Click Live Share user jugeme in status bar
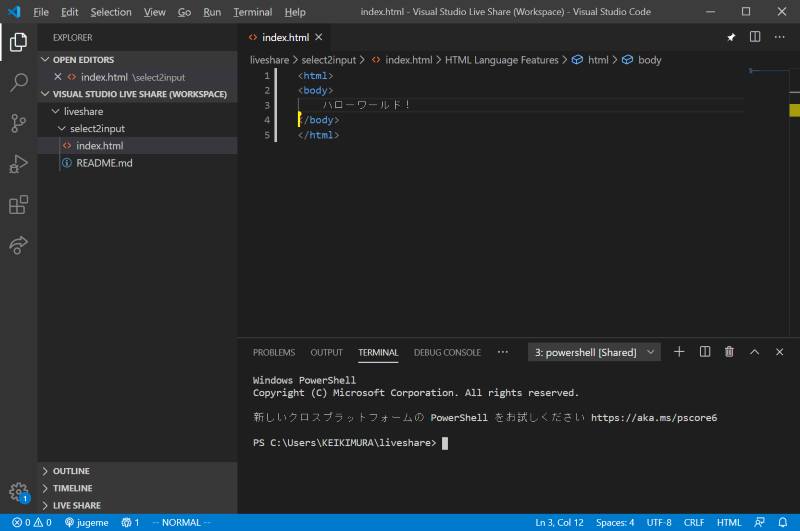800x531 pixels. point(86,522)
